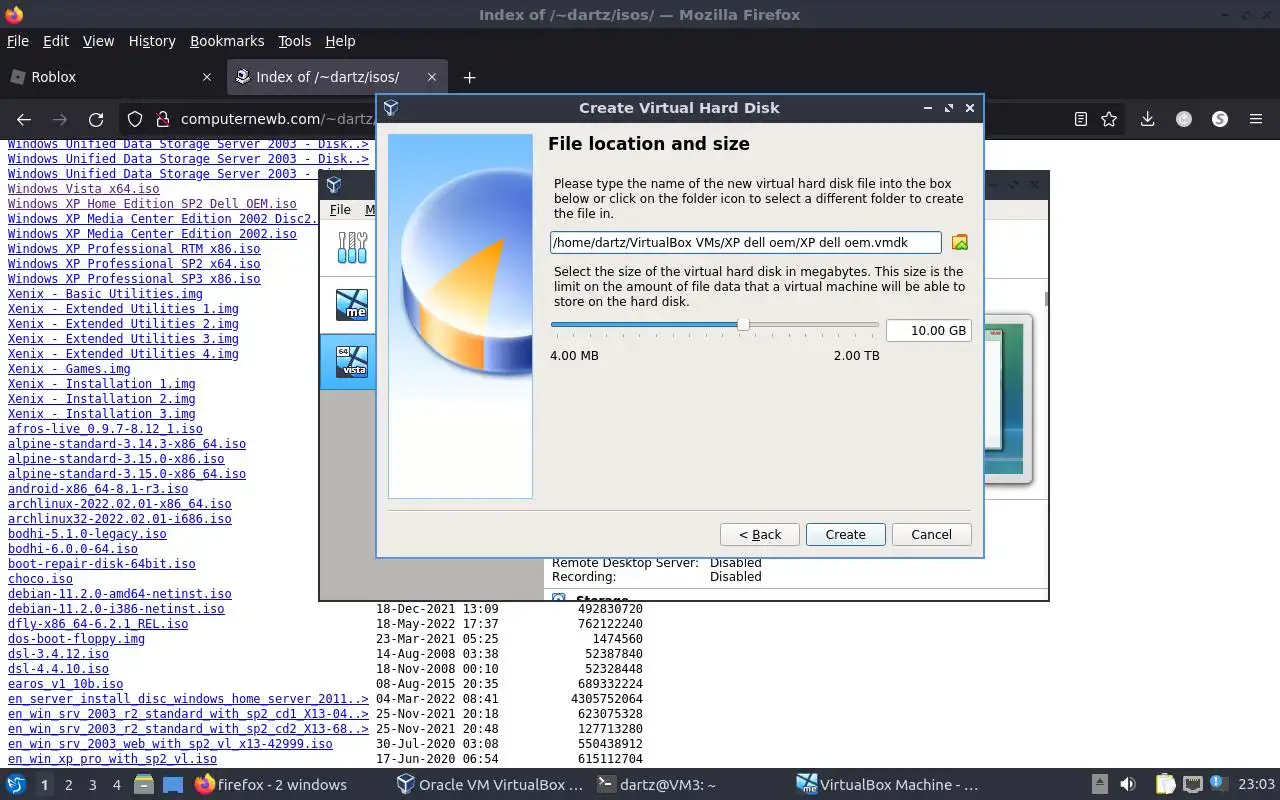Open the system start menu icon in taskbar
The height and width of the screenshot is (800, 1280).
click(16, 785)
